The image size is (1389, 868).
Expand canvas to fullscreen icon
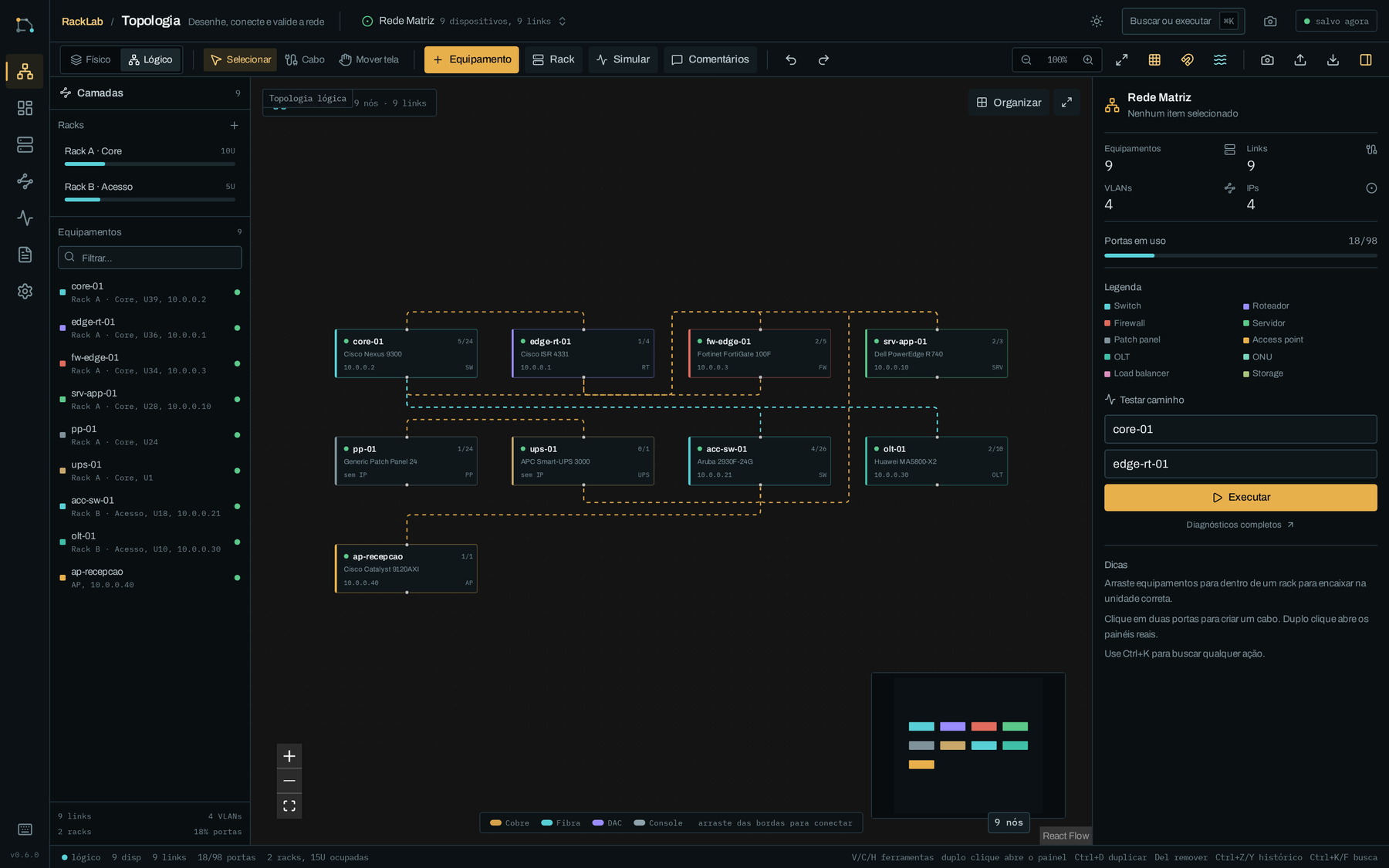click(x=1066, y=102)
